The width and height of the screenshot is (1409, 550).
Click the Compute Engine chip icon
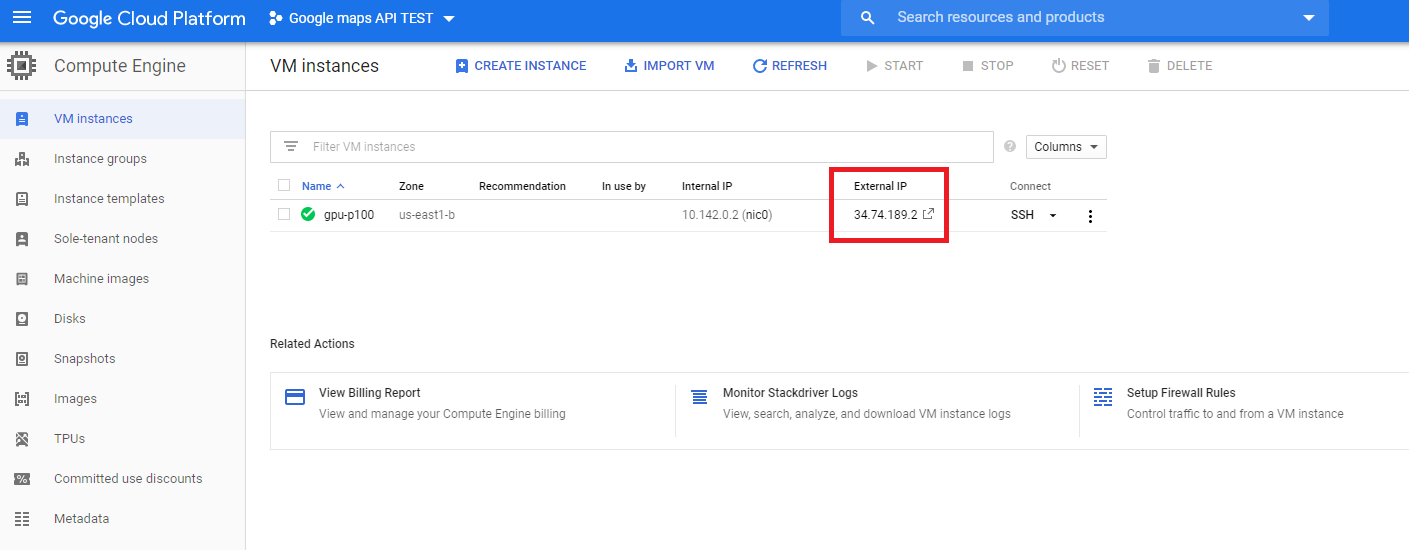click(22, 66)
